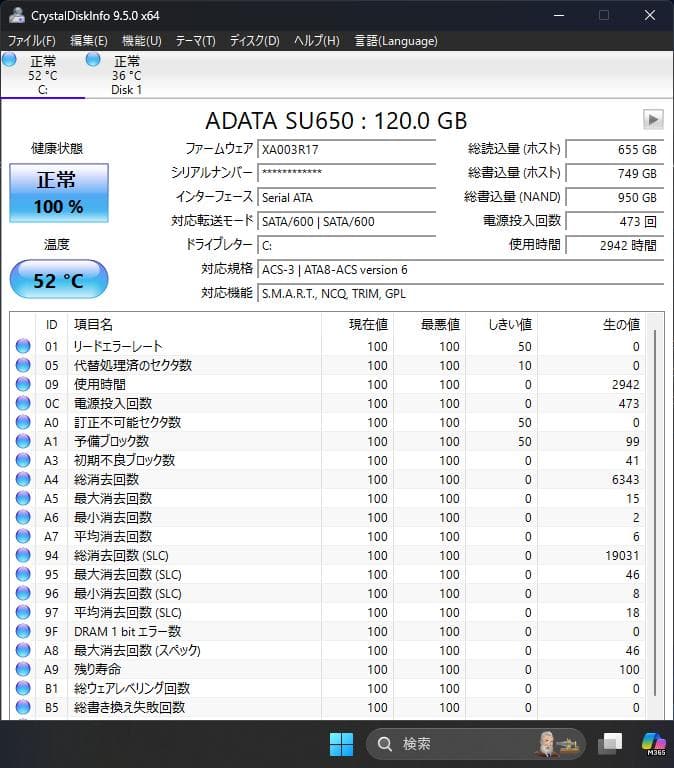674x768 pixels.
Task: Click the status orb for 94 総消去回数 (SLC)
Action: coord(23,555)
